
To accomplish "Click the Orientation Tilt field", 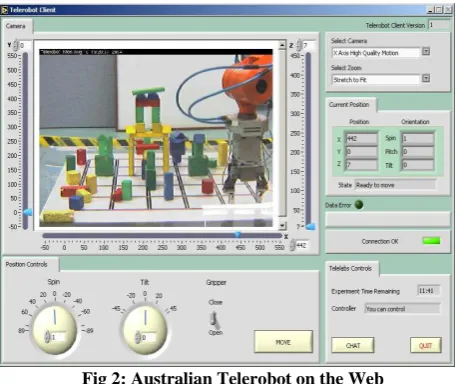I will pyautogui.click(x=418, y=164).
